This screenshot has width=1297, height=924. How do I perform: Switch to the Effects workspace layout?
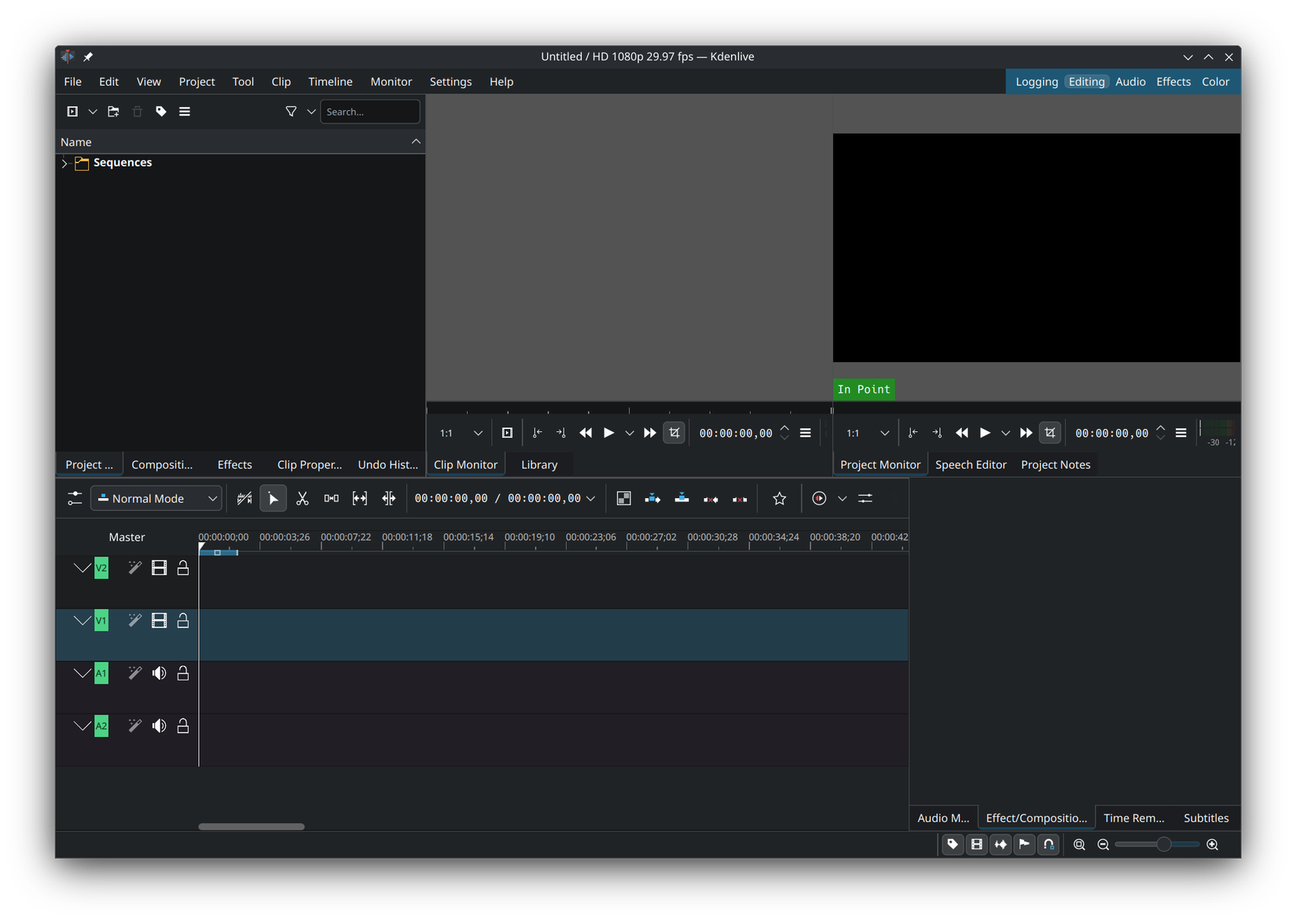[x=1173, y=81]
